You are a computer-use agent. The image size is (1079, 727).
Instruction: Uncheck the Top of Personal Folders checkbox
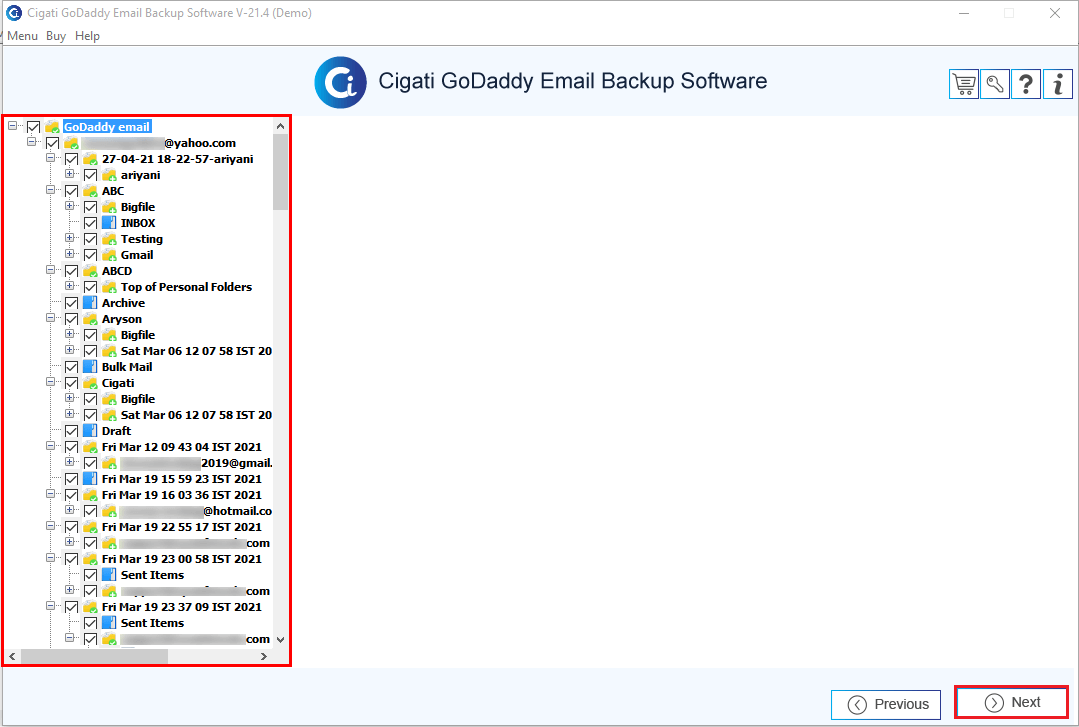(x=90, y=287)
